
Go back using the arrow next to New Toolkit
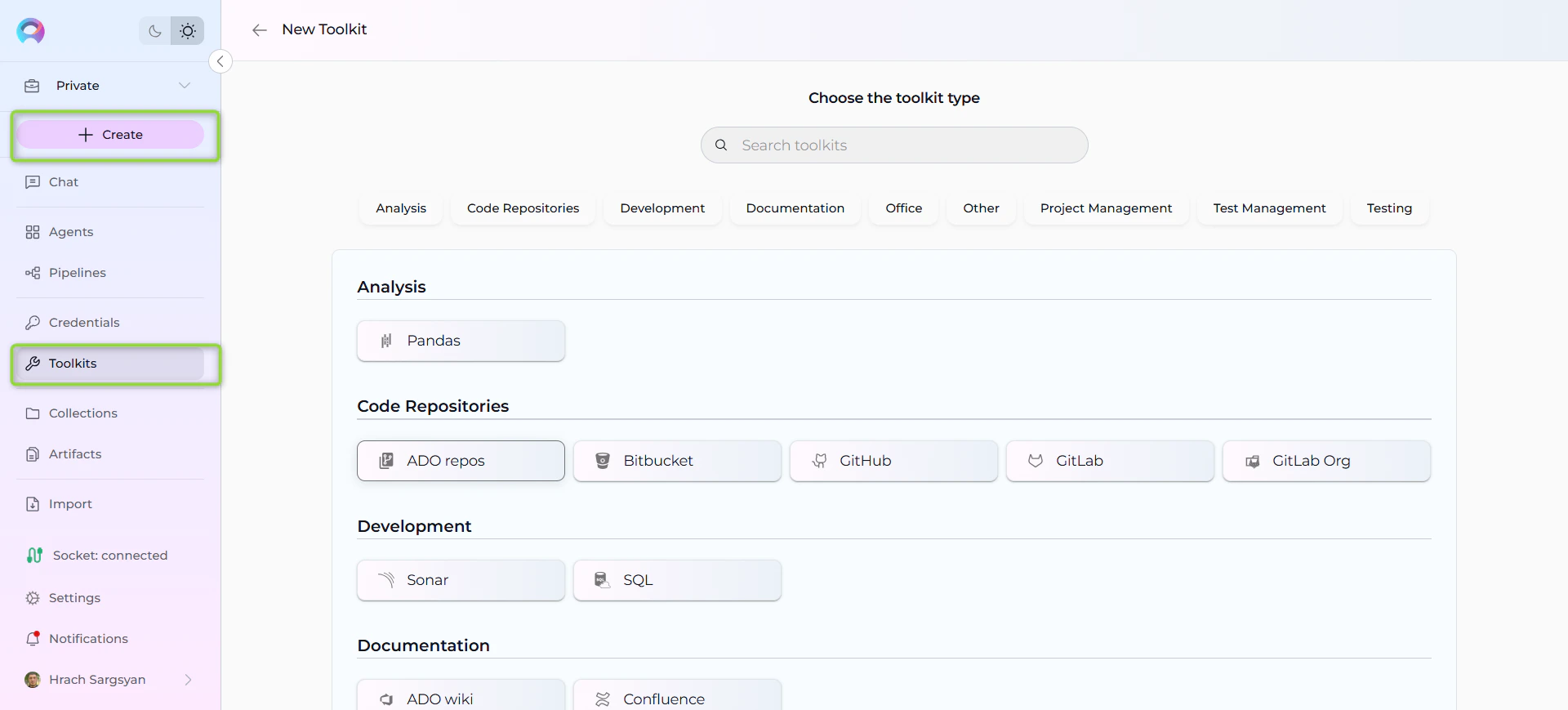click(x=260, y=30)
